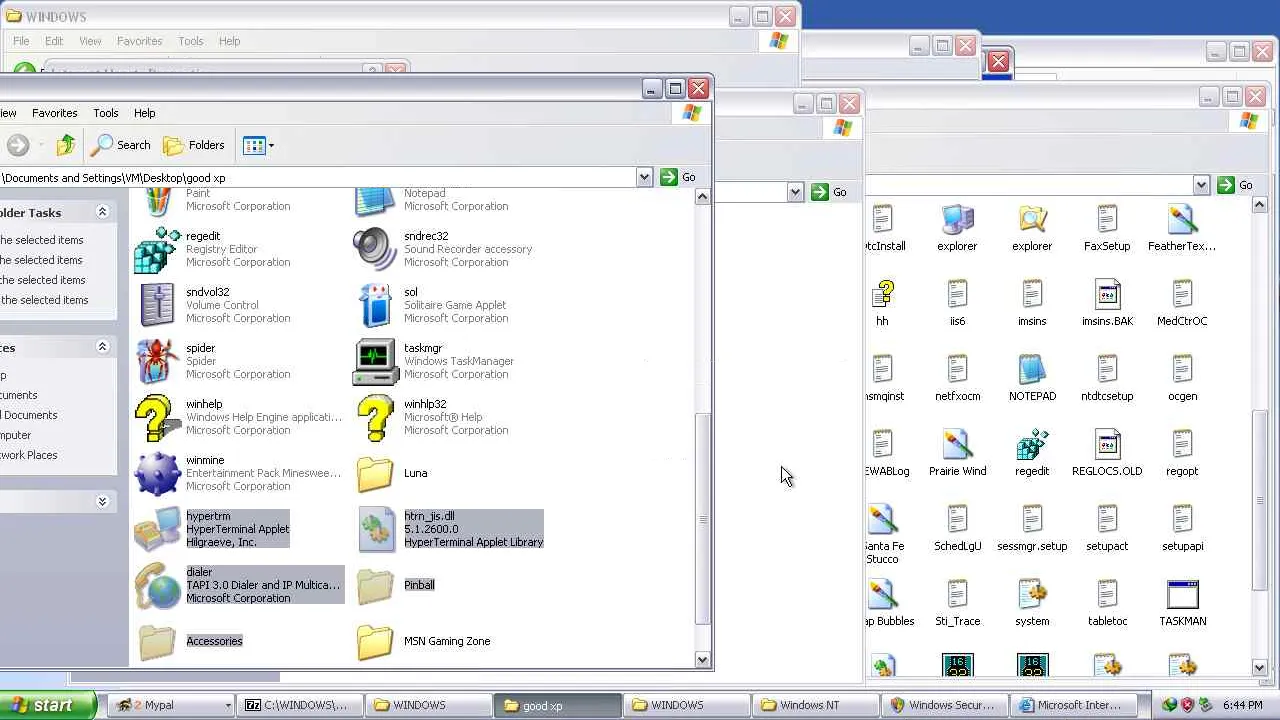Screen dimensions: 1280x720
Task: Click the scroll-down arrow in icon-view window
Action: [1260, 667]
